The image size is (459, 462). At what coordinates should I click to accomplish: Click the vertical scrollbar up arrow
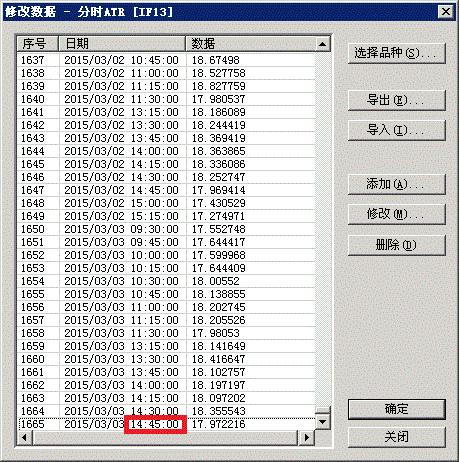coord(323,44)
